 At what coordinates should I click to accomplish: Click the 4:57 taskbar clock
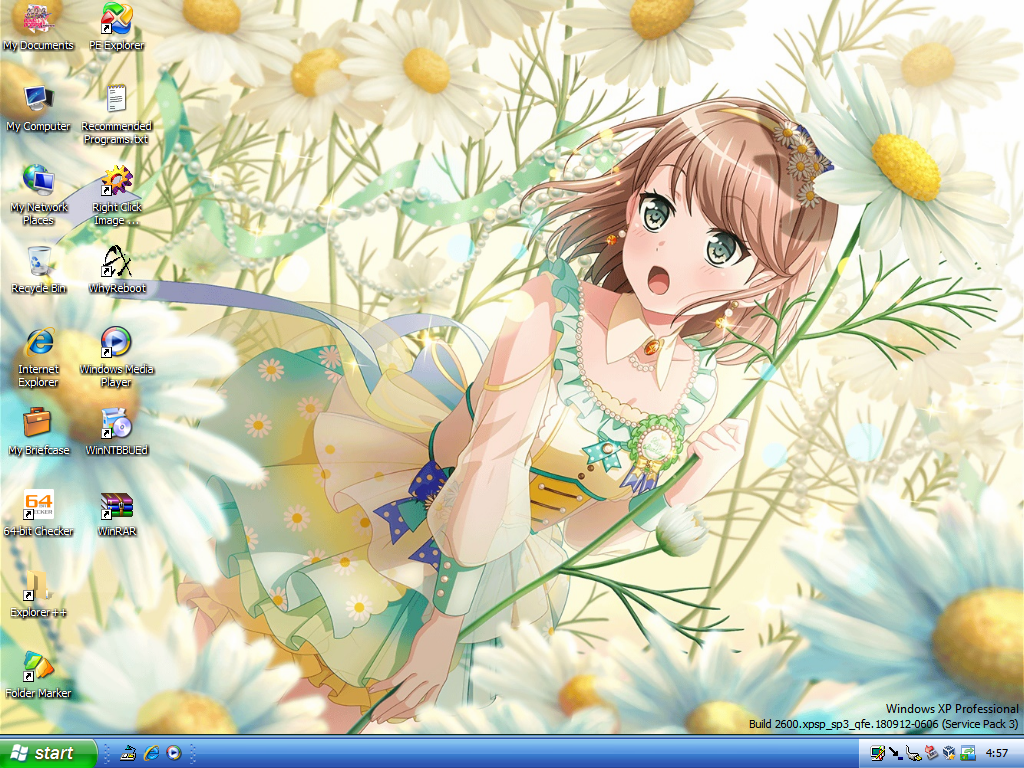tap(997, 754)
